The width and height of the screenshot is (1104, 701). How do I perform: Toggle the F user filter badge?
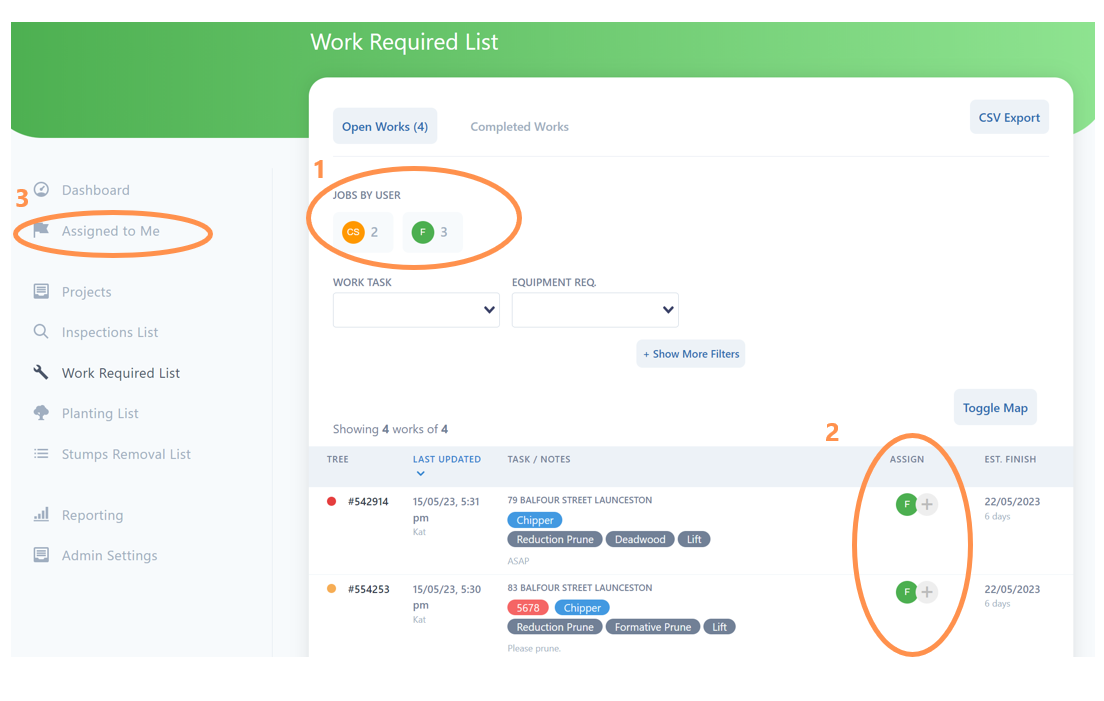[432, 231]
